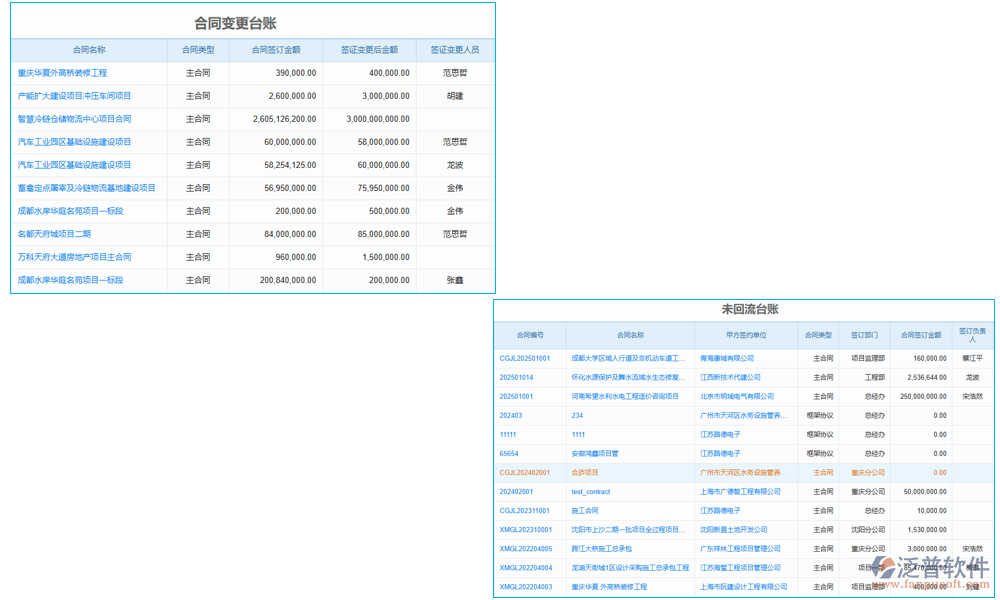Image resolution: width=1000 pixels, height=600 pixels.
Task: Click the 签证变更后金额 column header
Action: click(369, 49)
